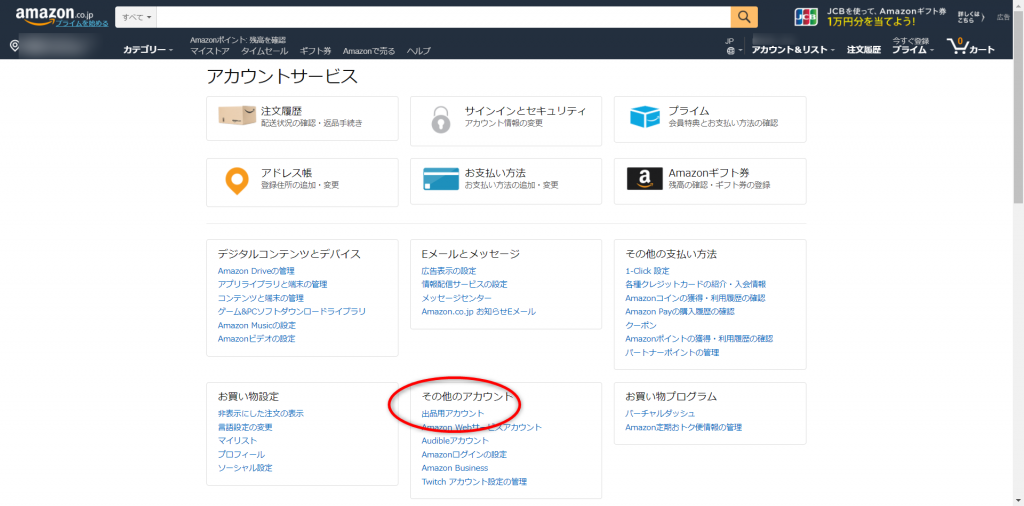1024x506 pixels.
Task: Click the blue プライム box icon
Action: point(644,117)
